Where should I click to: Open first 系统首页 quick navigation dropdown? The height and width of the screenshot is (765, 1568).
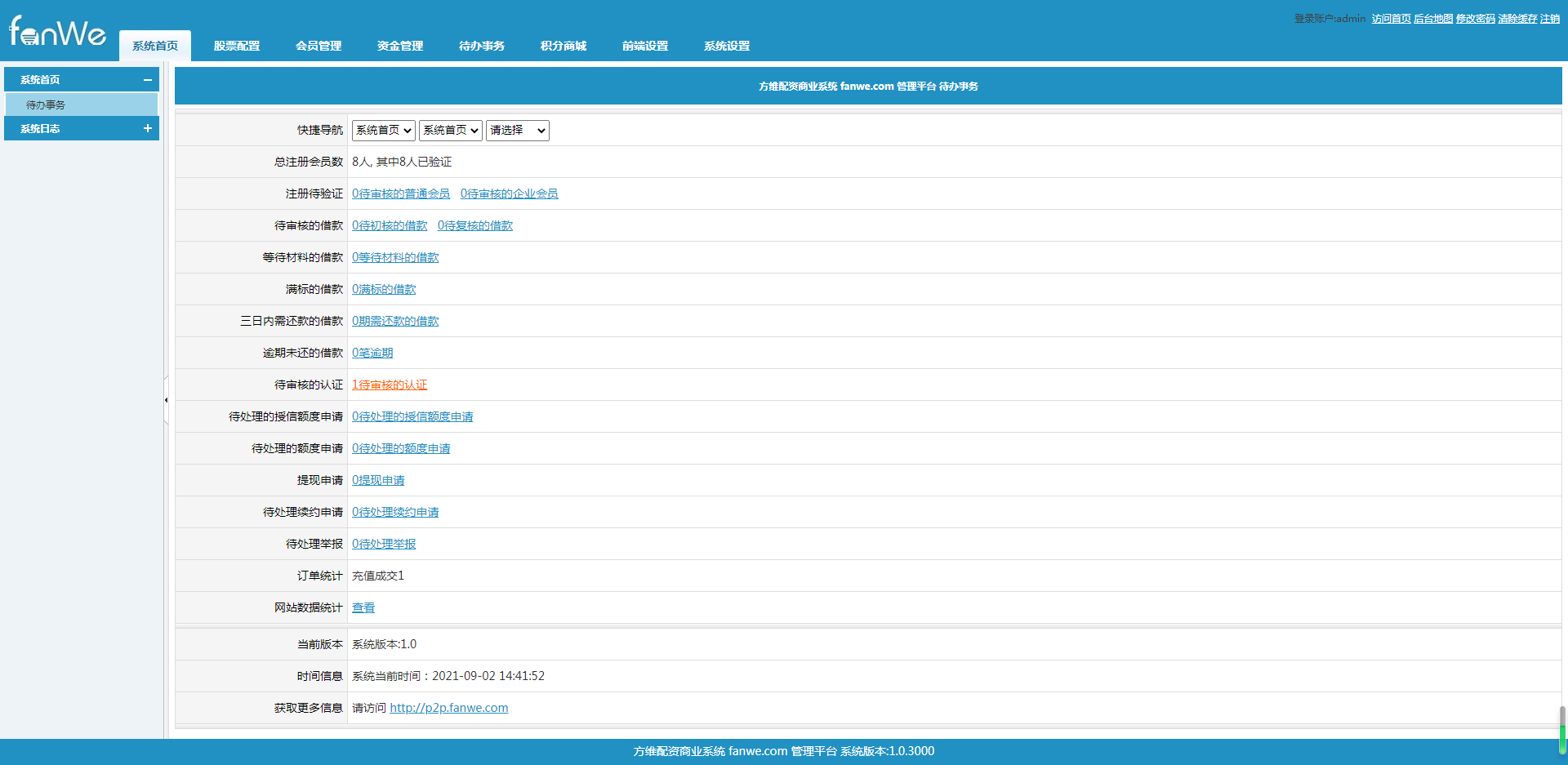click(384, 131)
